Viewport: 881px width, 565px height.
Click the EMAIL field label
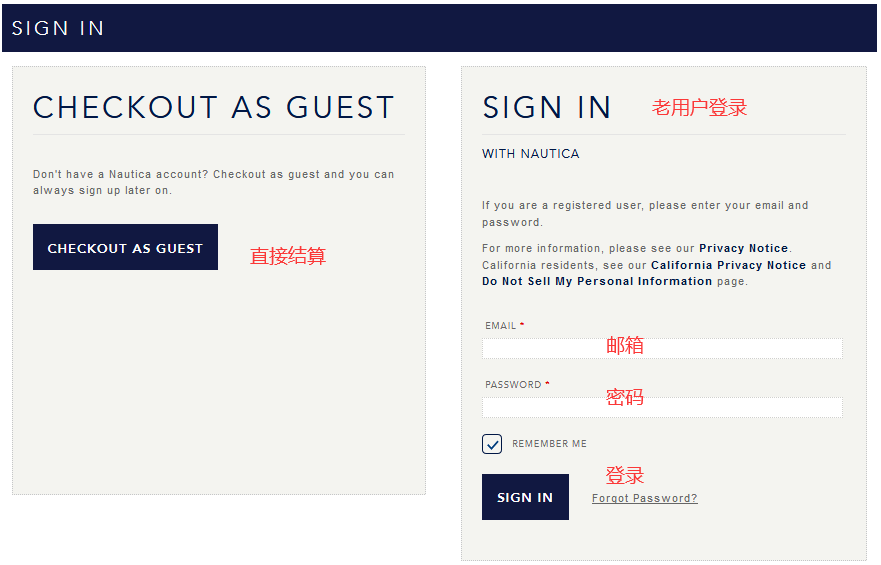501,326
